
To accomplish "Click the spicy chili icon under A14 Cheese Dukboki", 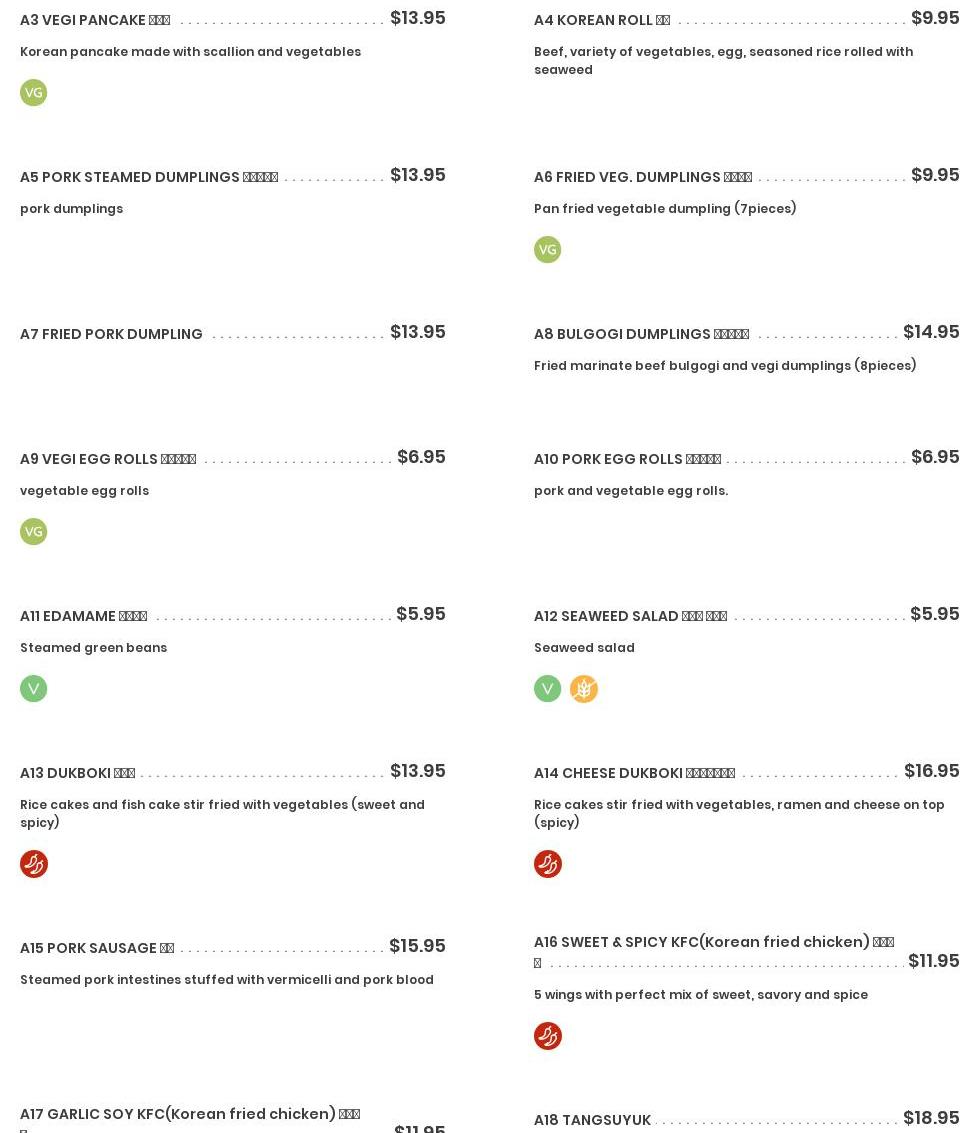I will [547, 863].
